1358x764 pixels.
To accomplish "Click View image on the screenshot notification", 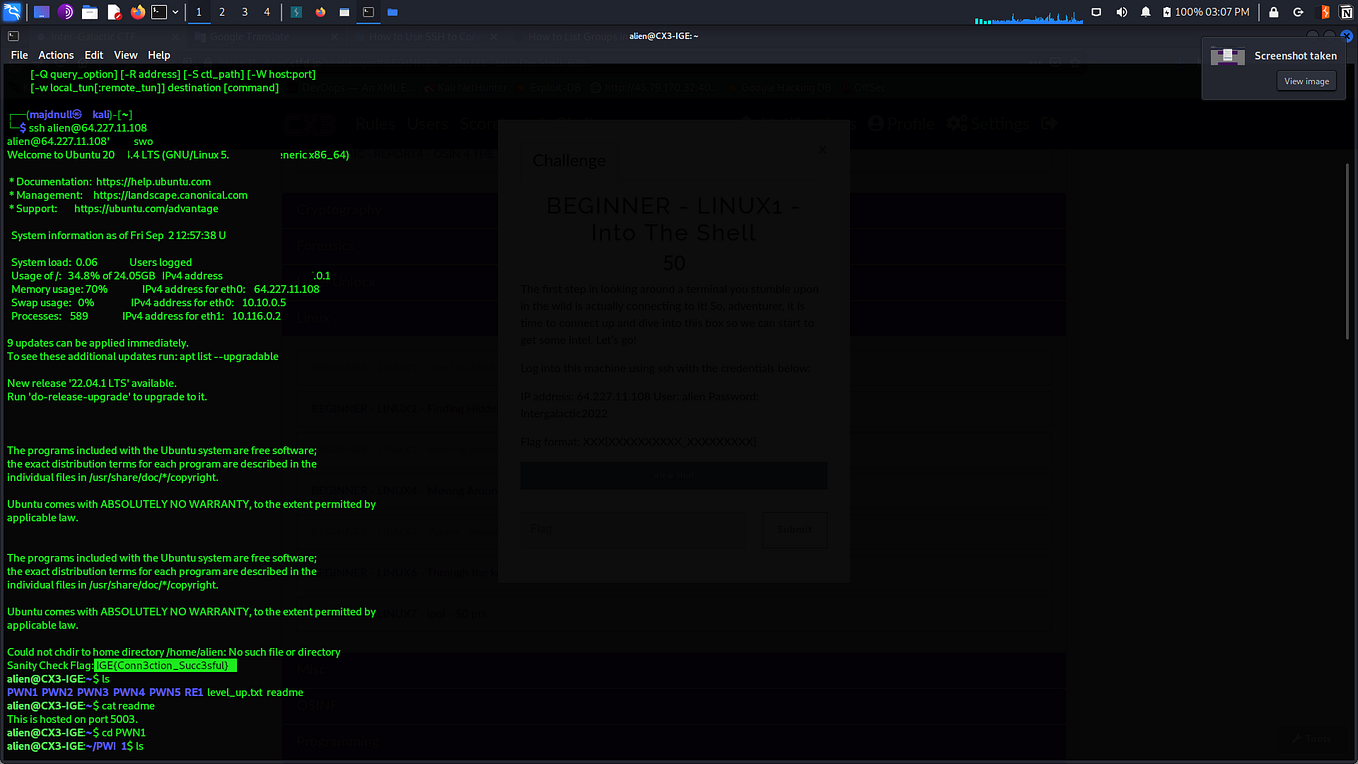I will tap(1306, 80).
